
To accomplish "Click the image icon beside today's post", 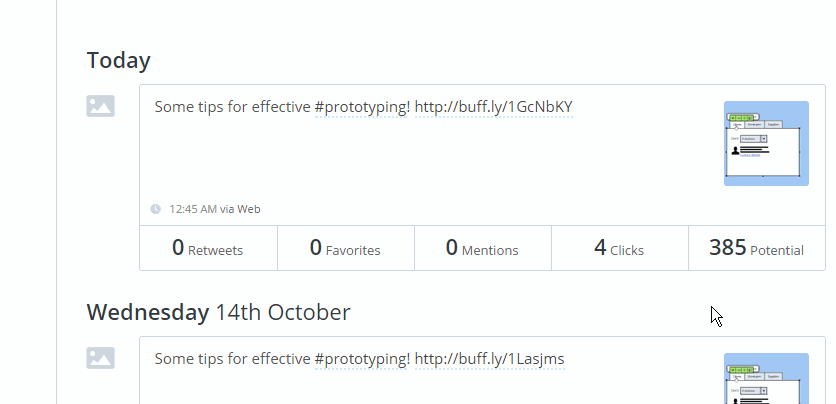I will [x=101, y=106].
